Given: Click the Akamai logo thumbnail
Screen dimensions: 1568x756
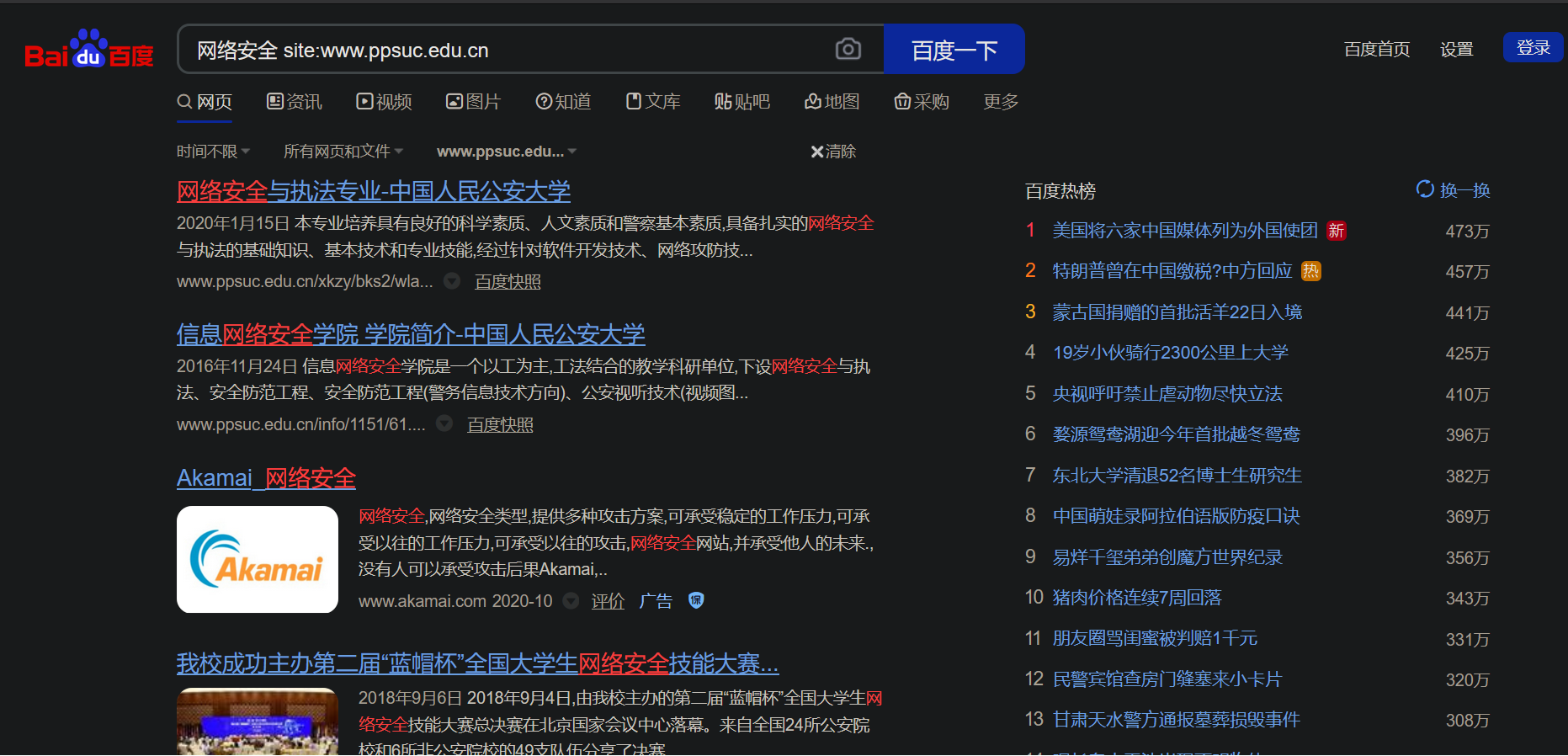Looking at the screenshot, I should click(258, 559).
